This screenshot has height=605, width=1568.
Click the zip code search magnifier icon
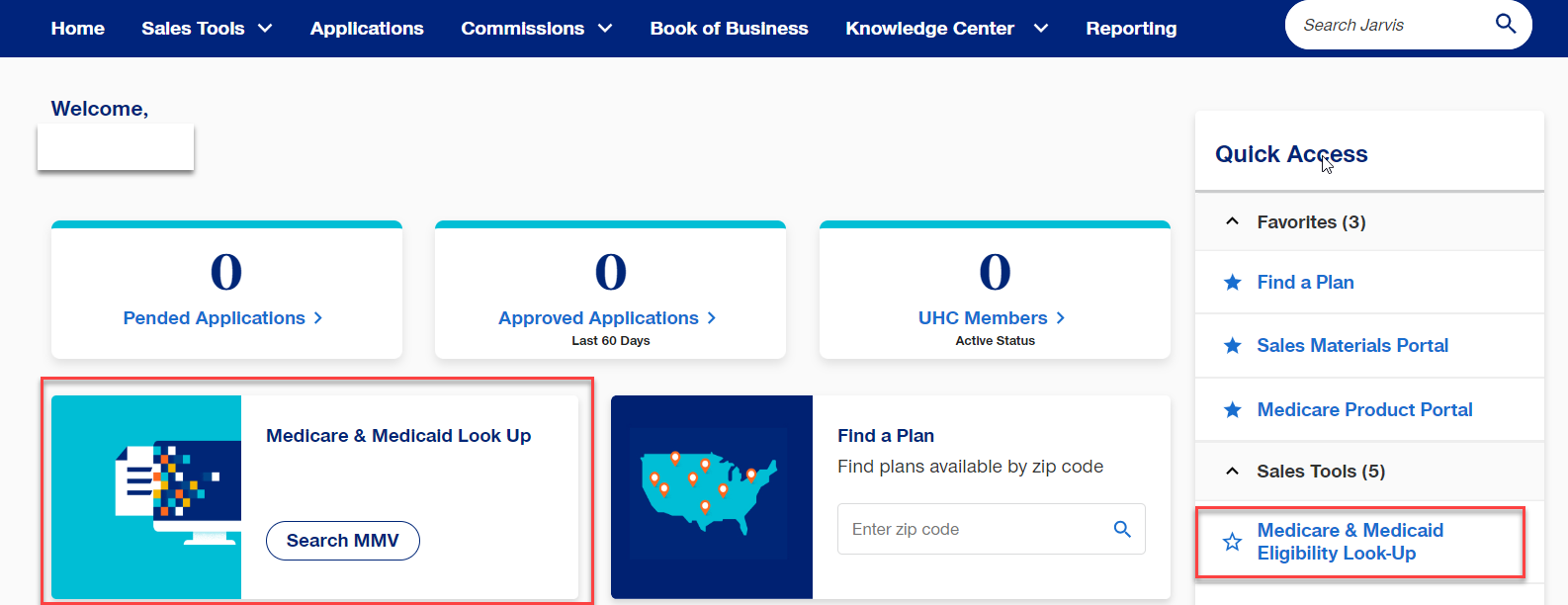point(1122,529)
